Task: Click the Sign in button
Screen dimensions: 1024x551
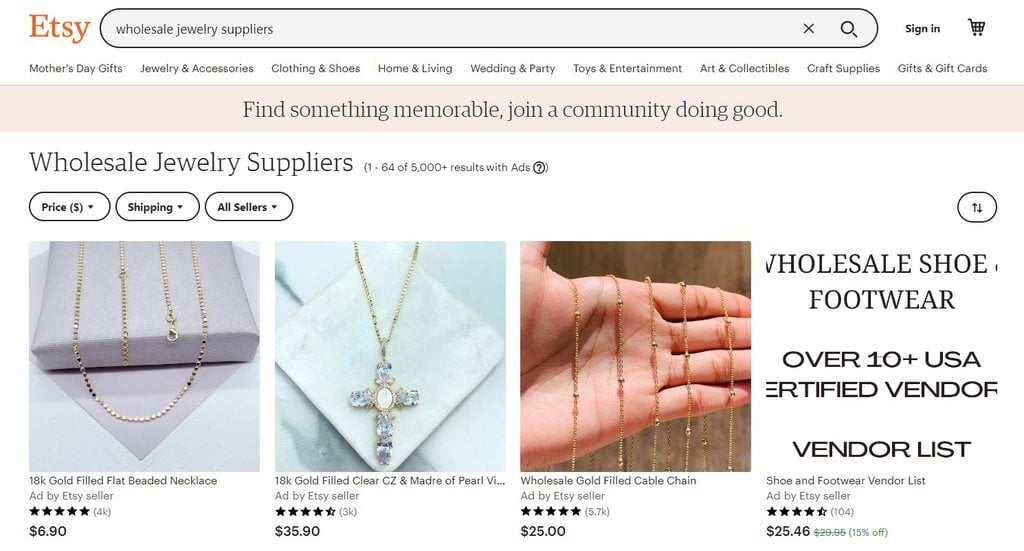Action: tap(922, 29)
